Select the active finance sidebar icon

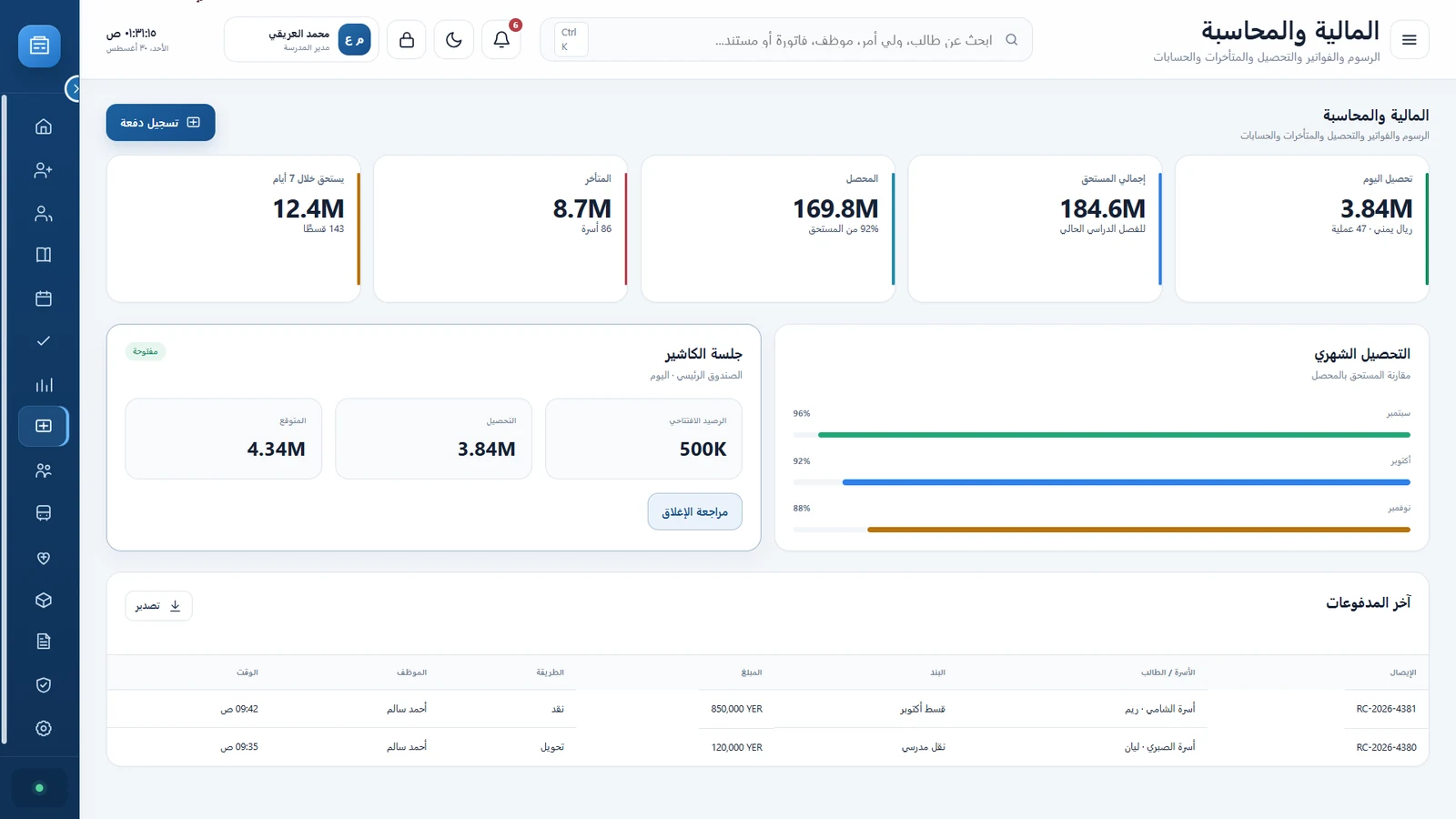[x=44, y=426]
